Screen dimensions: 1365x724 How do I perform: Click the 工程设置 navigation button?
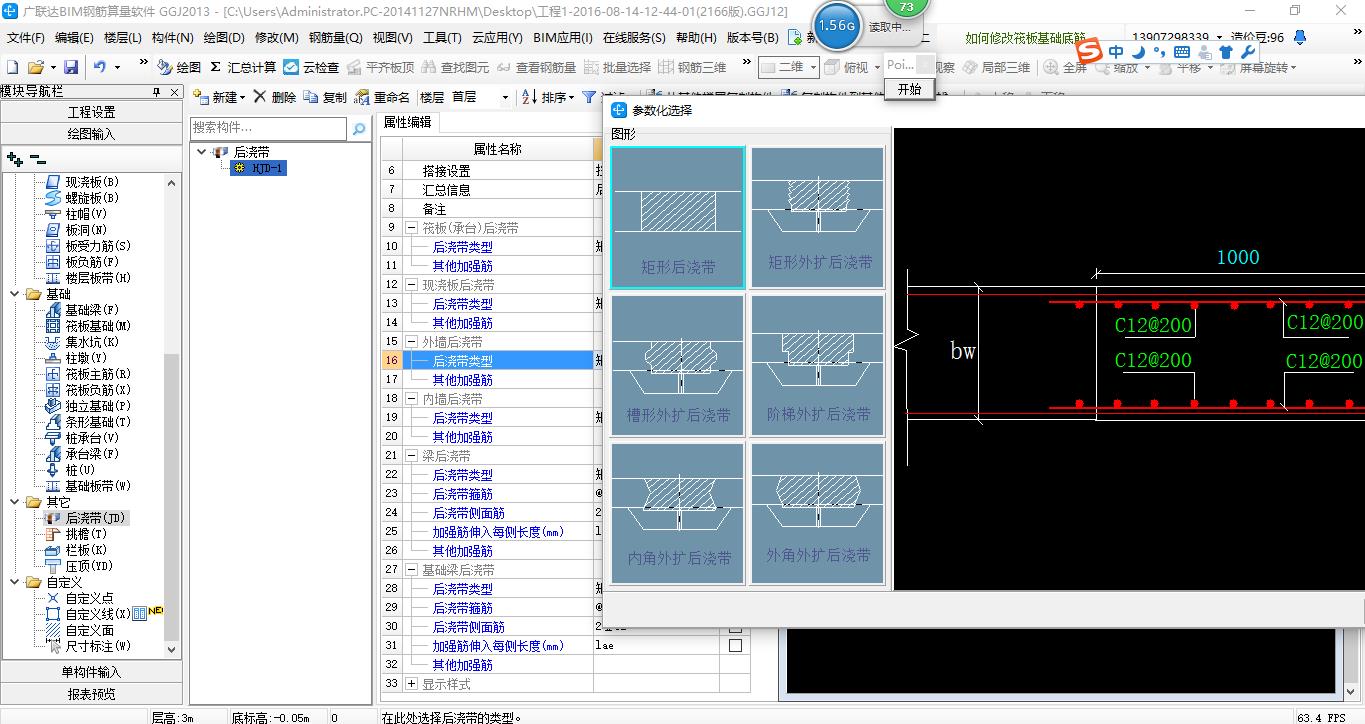click(91, 112)
